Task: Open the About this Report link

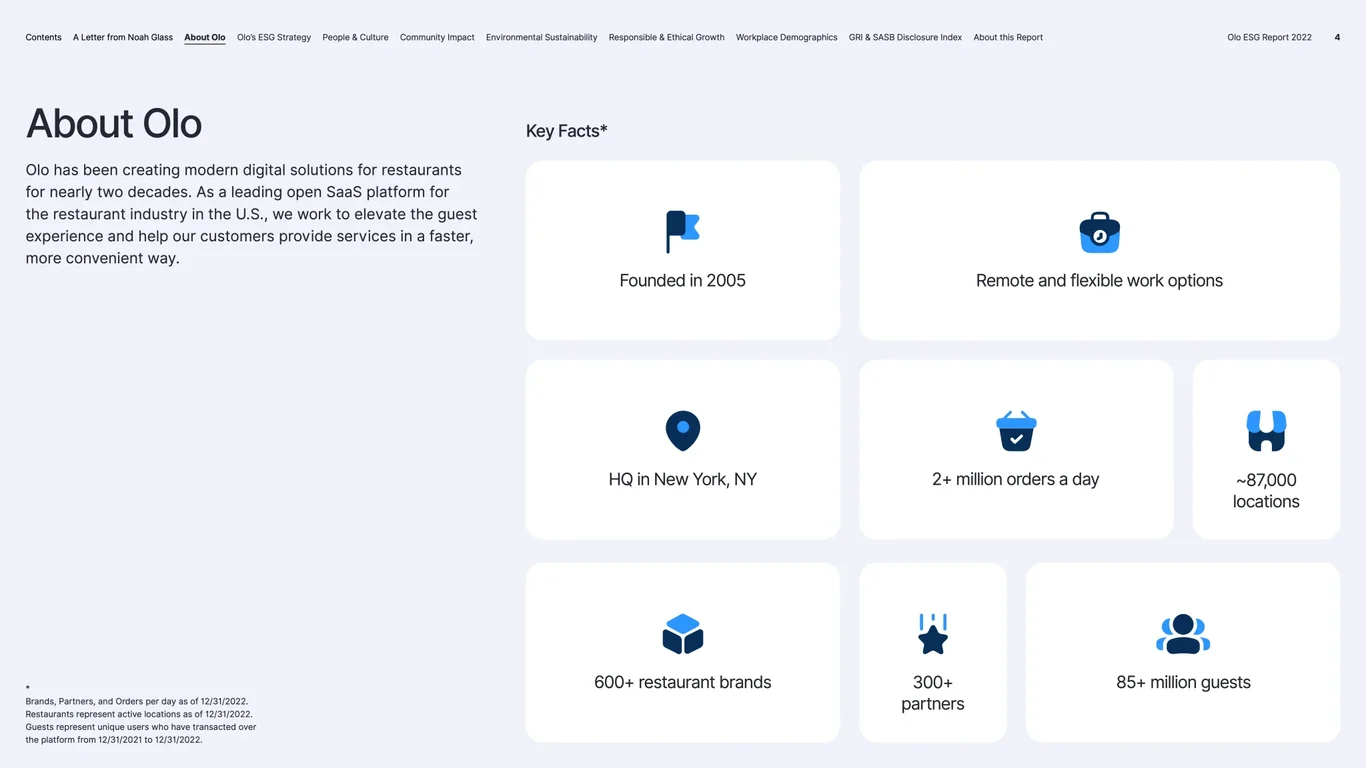Action: (x=1008, y=37)
